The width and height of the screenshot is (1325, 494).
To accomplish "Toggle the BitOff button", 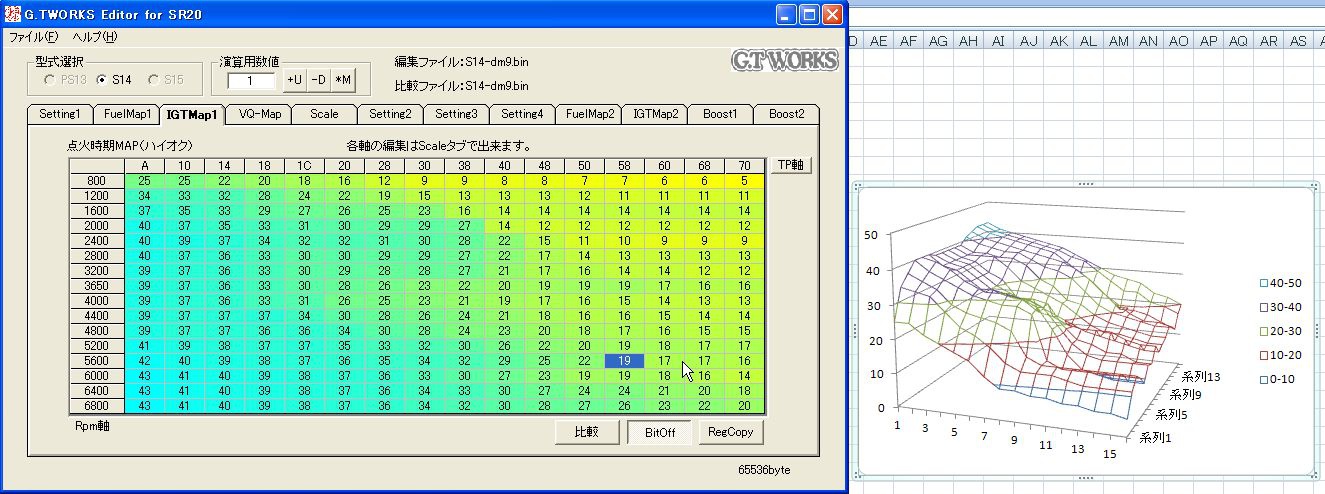I will coord(659,432).
